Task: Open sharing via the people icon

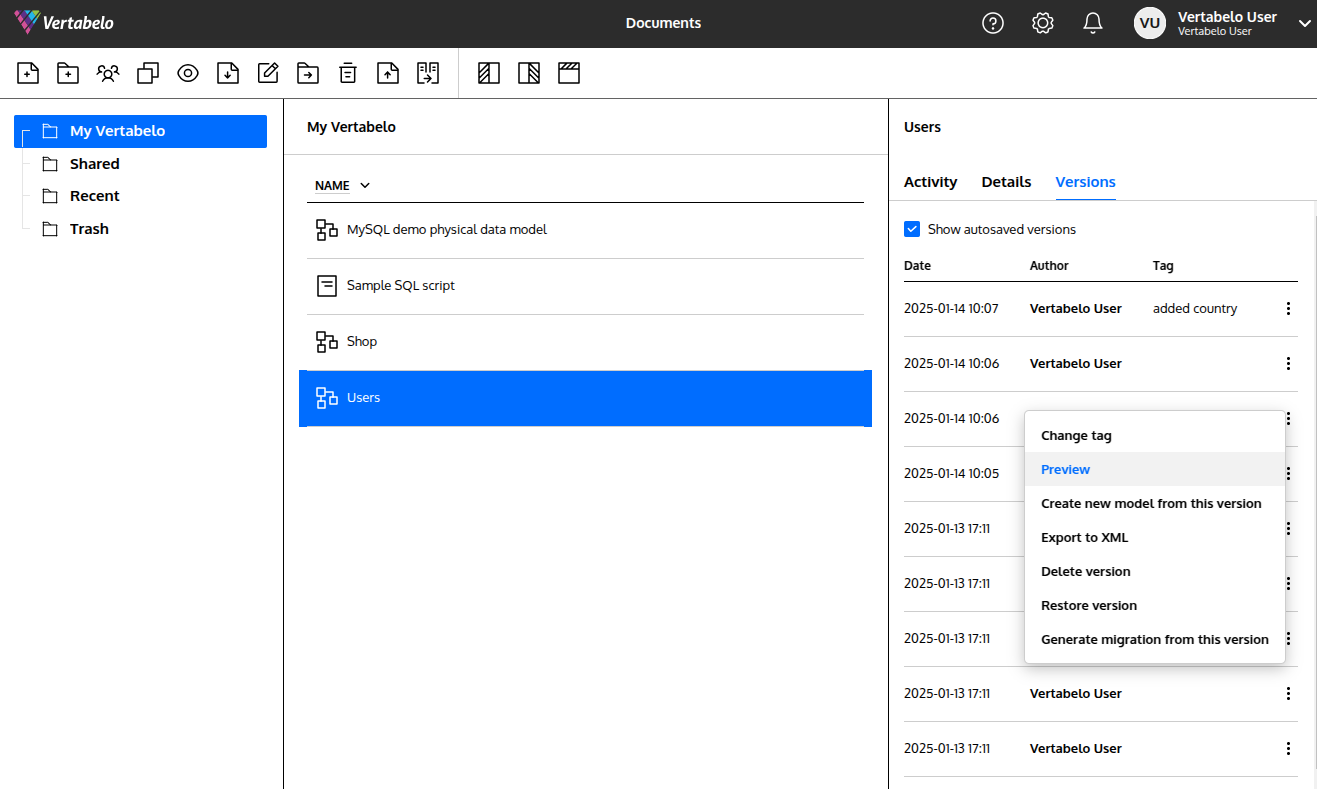Action: [x=108, y=73]
